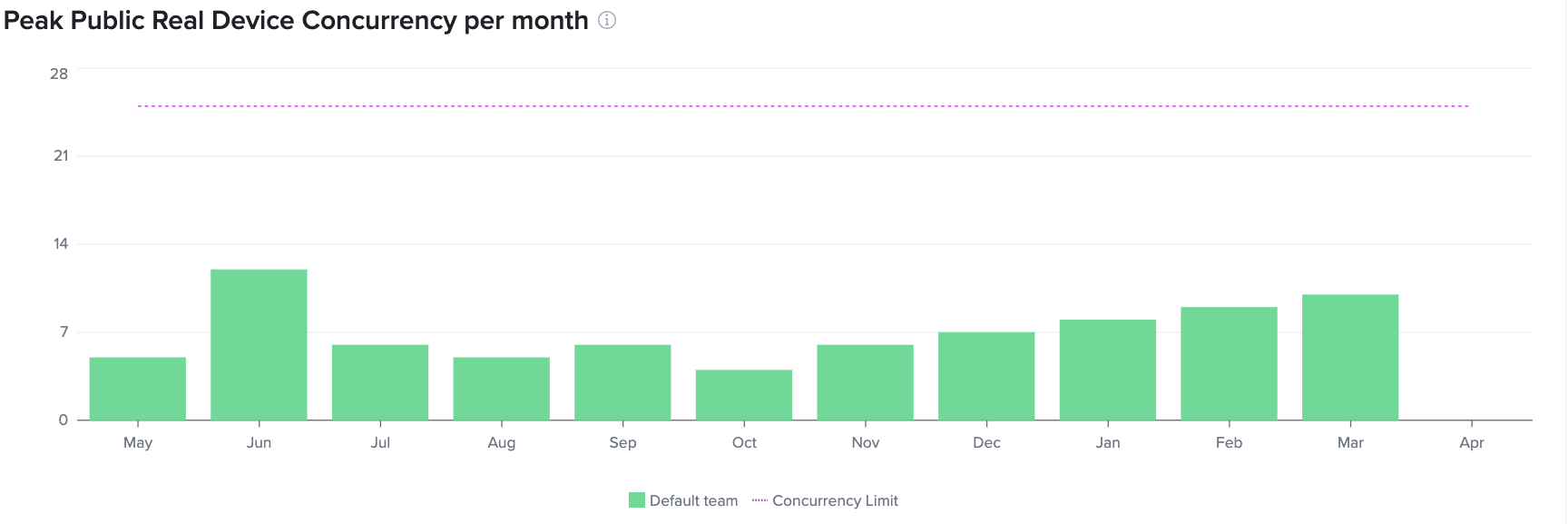Viewport: 1568px width, 524px height.
Task: Select the March bar
Action: pos(1350,357)
